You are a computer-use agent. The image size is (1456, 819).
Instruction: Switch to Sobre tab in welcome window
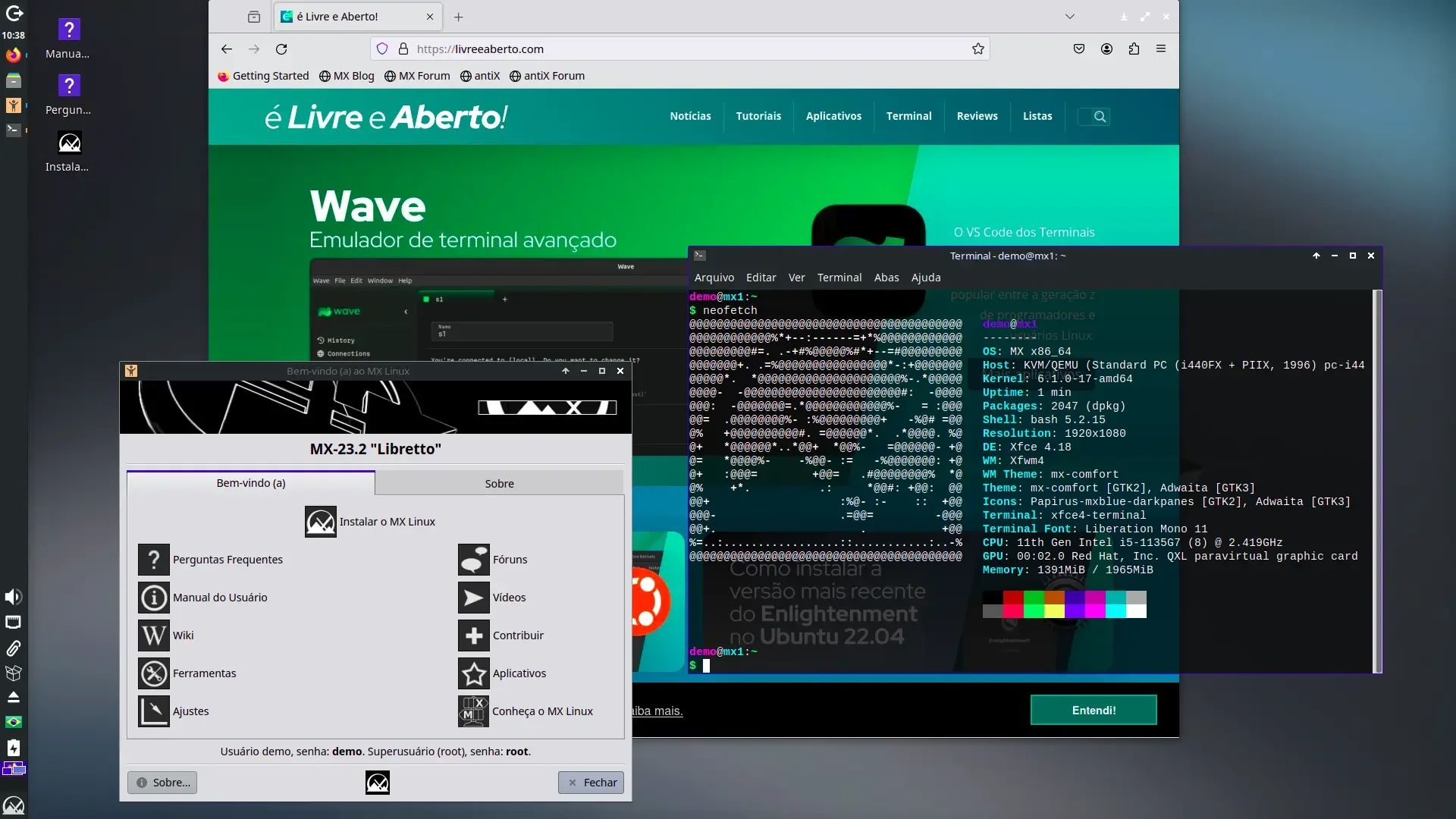(499, 483)
